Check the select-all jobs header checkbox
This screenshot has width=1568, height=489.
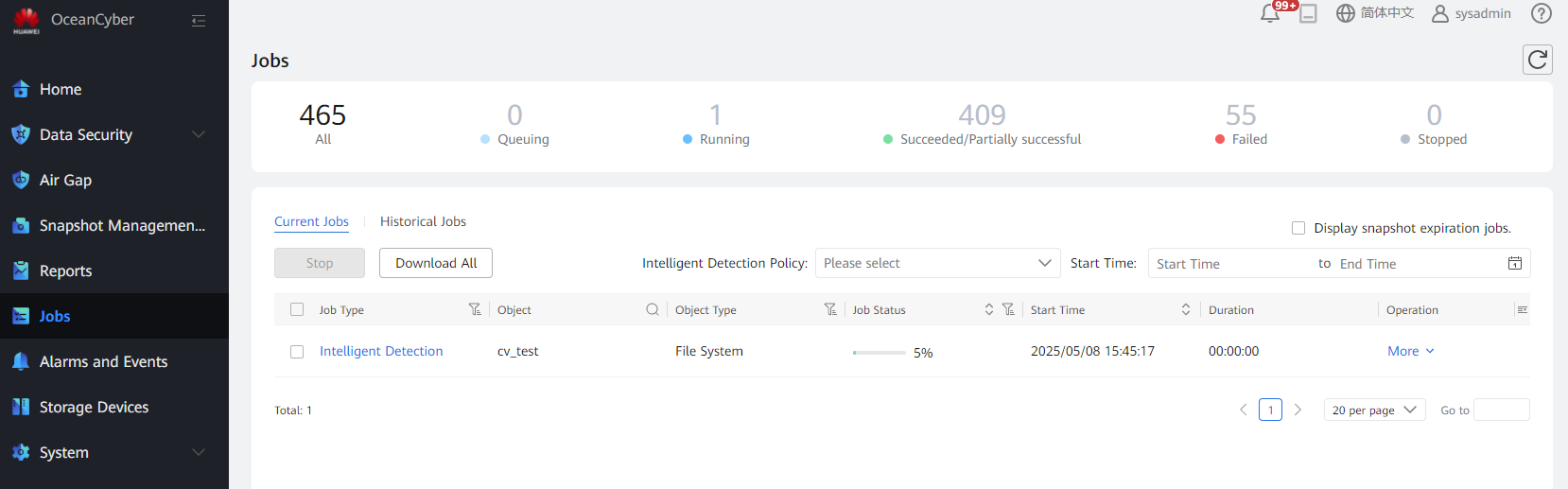[297, 309]
